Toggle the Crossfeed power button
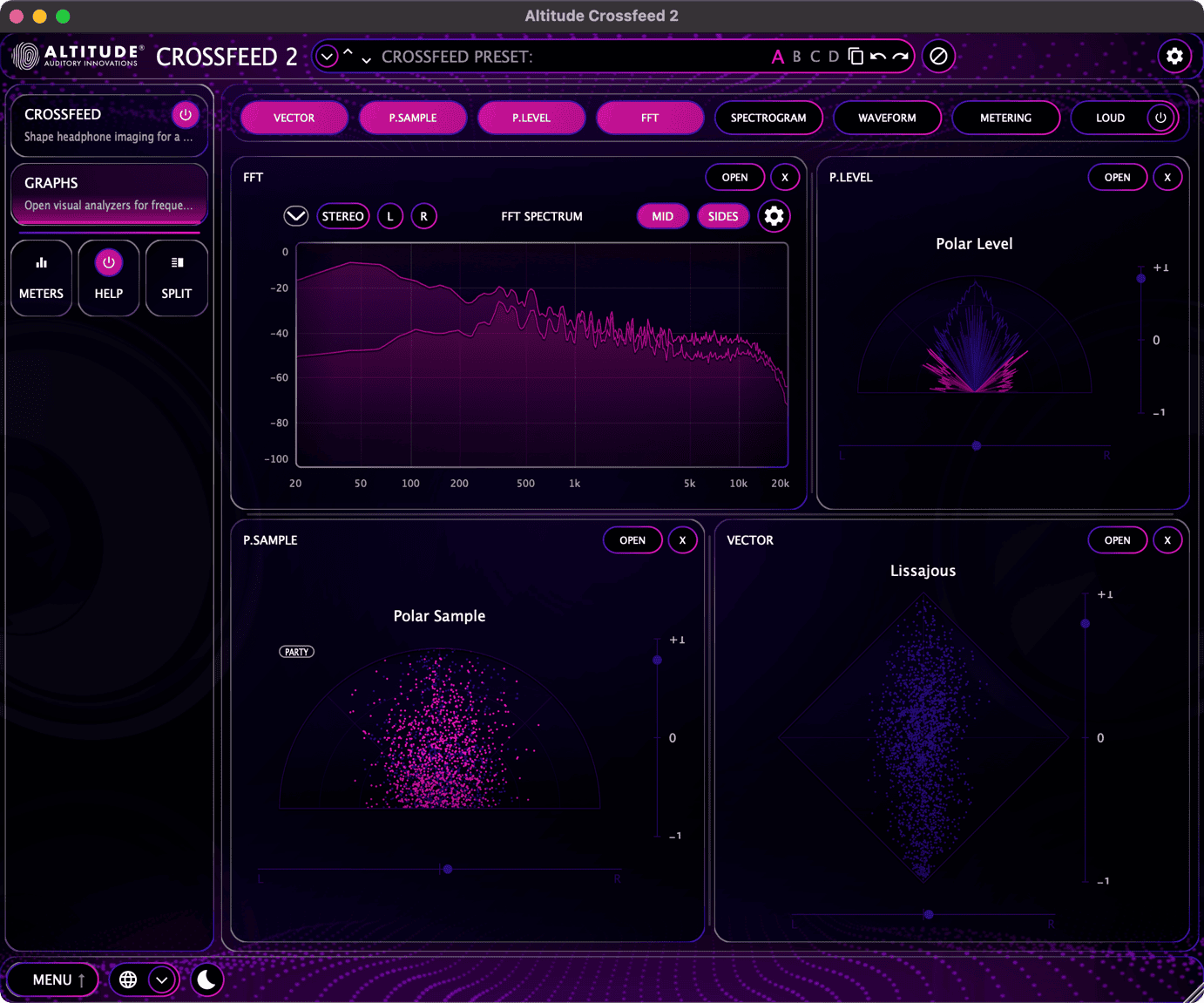This screenshot has width=1204, height=1003. click(185, 115)
